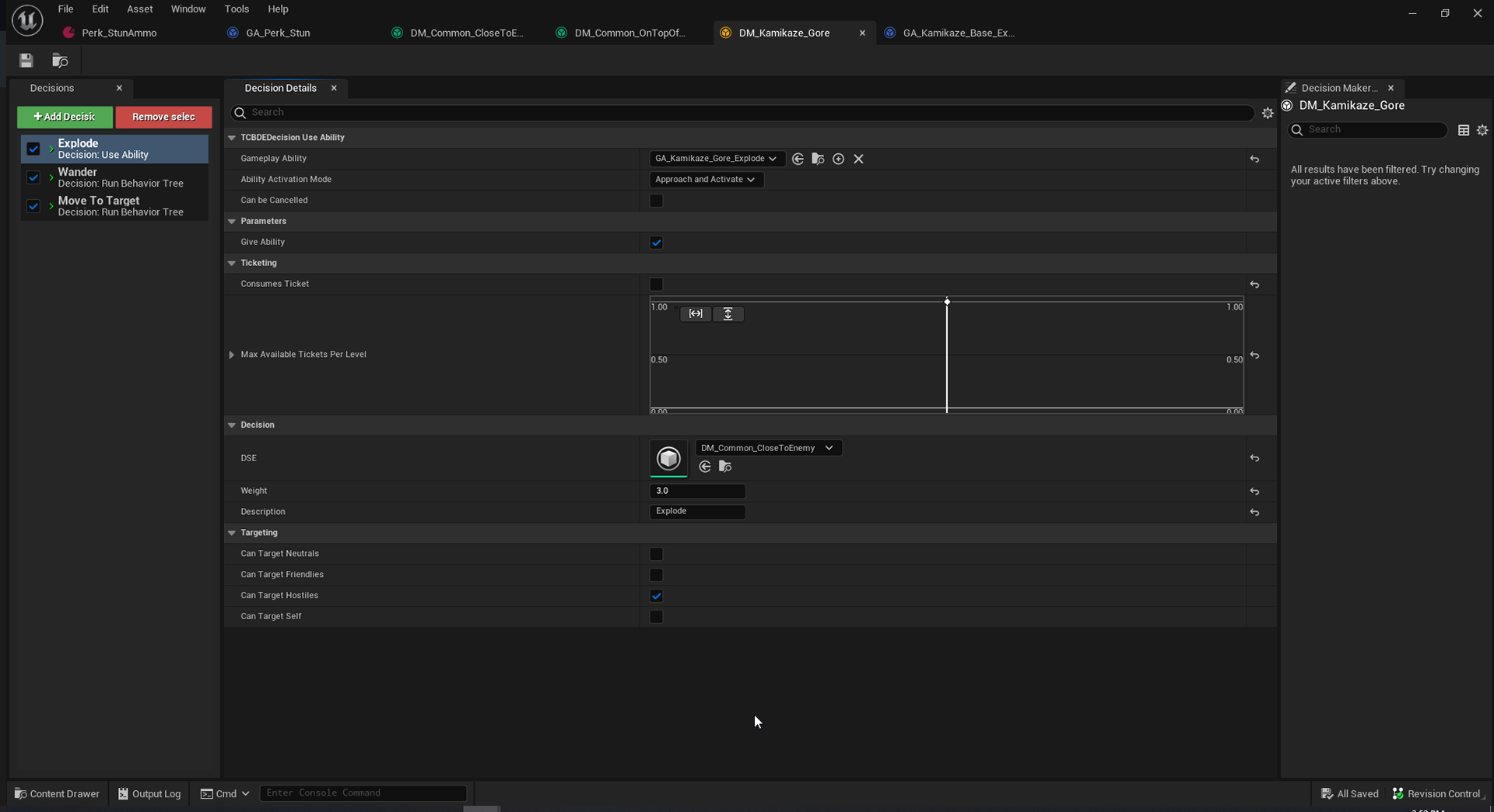Browse to DM_Common_CloseToEnemy in Content Browser

725,467
